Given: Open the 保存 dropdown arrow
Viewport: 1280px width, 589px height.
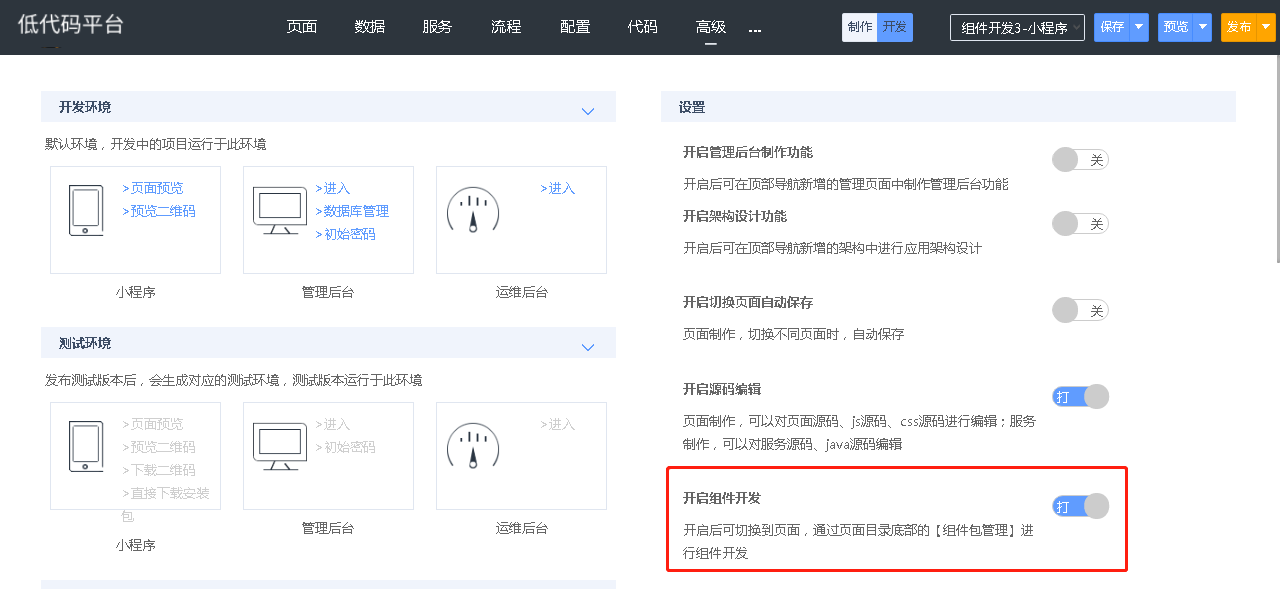Looking at the screenshot, I should tap(1139, 28).
